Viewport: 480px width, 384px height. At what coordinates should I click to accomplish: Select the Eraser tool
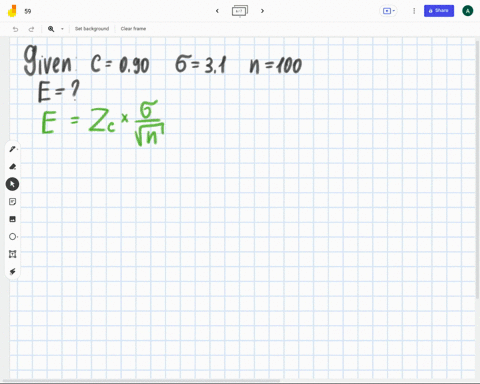tap(13, 166)
